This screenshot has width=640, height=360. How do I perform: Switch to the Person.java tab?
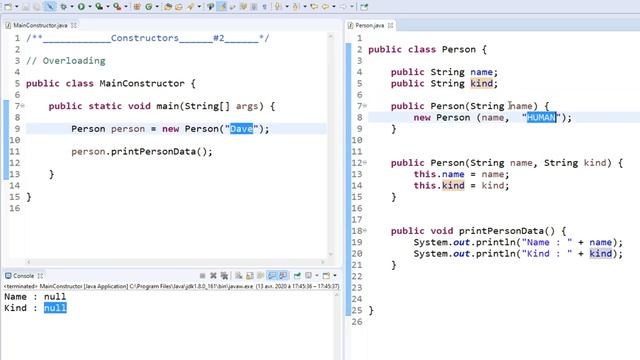[x=369, y=25]
